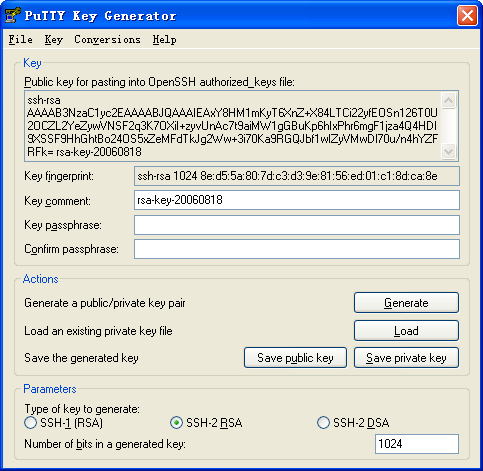
Task: Close the PuTTY Key Generator window
Action: [467, 16]
